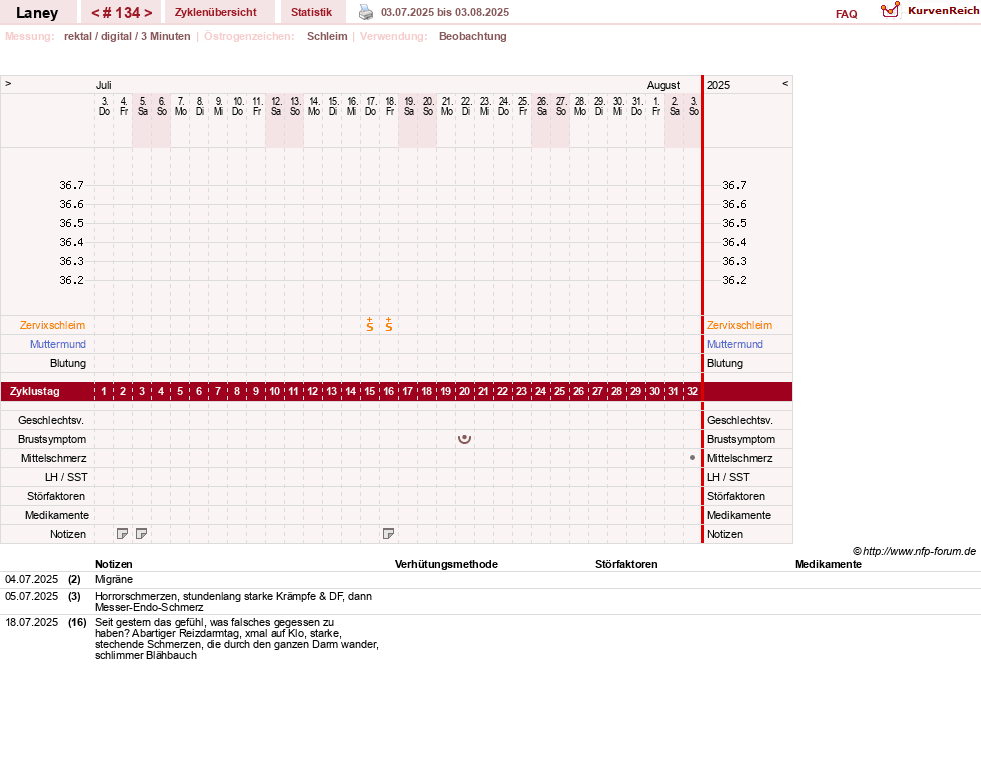Open the KurvenReich logo link
Viewport: 981px width, 760px height.
pos(930,11)
